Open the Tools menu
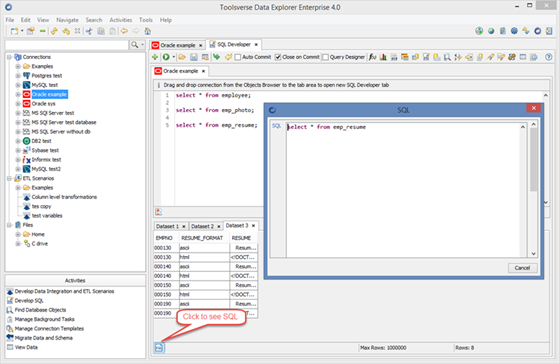Screen dimensions: 560x364 pos(146,20)
